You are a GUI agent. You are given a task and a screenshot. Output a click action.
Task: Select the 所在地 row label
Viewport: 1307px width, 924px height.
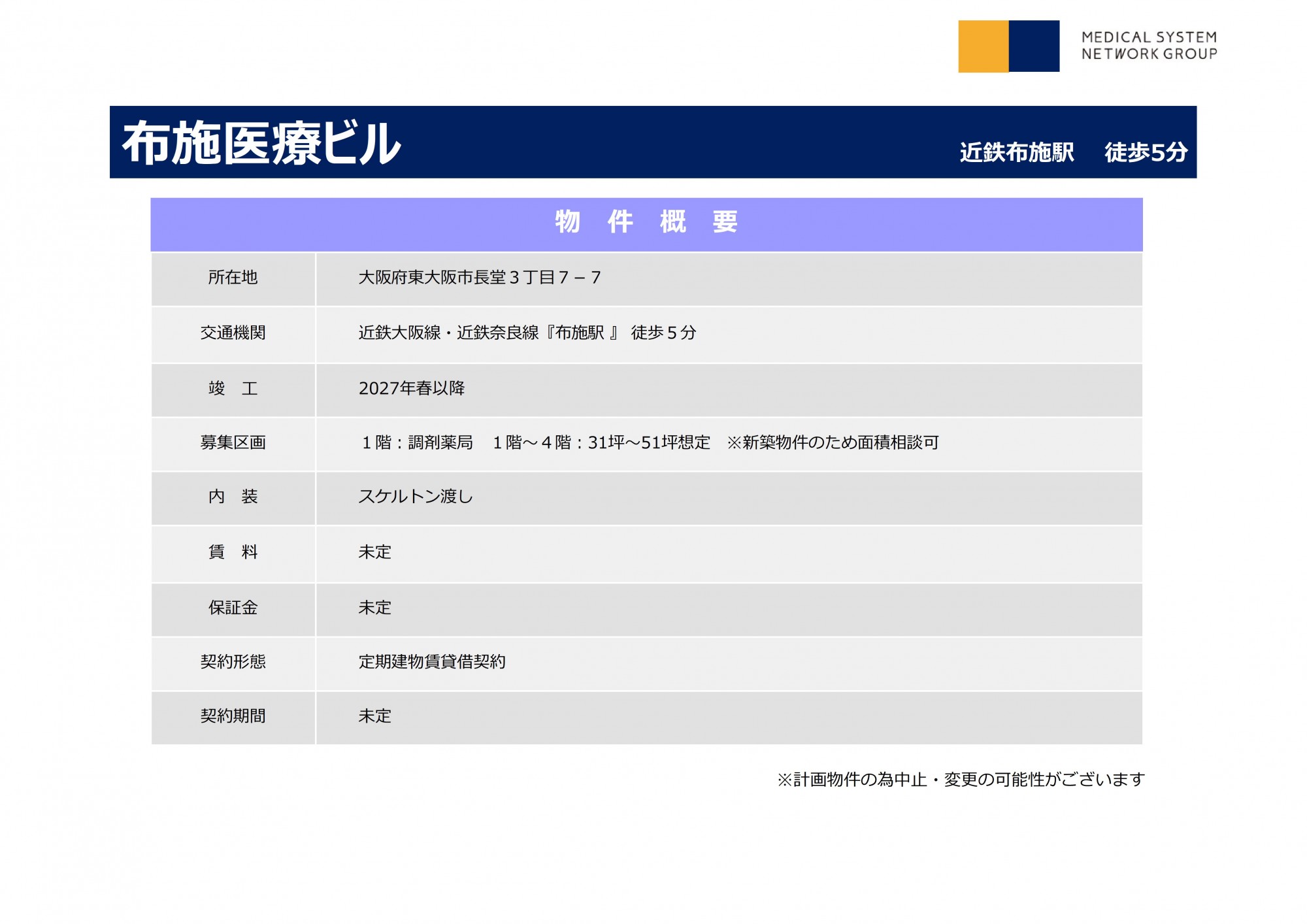[233, 278]
